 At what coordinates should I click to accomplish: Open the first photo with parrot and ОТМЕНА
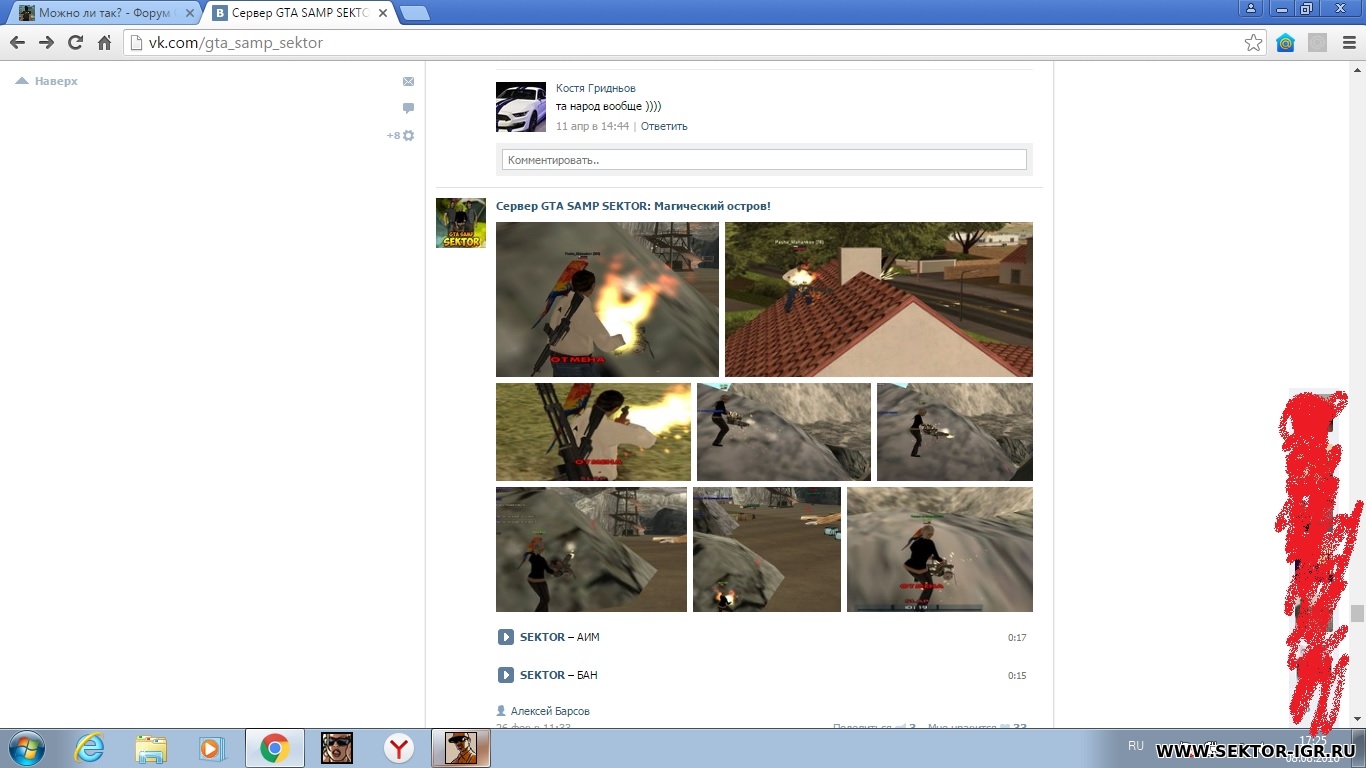(x=607, y=299)
